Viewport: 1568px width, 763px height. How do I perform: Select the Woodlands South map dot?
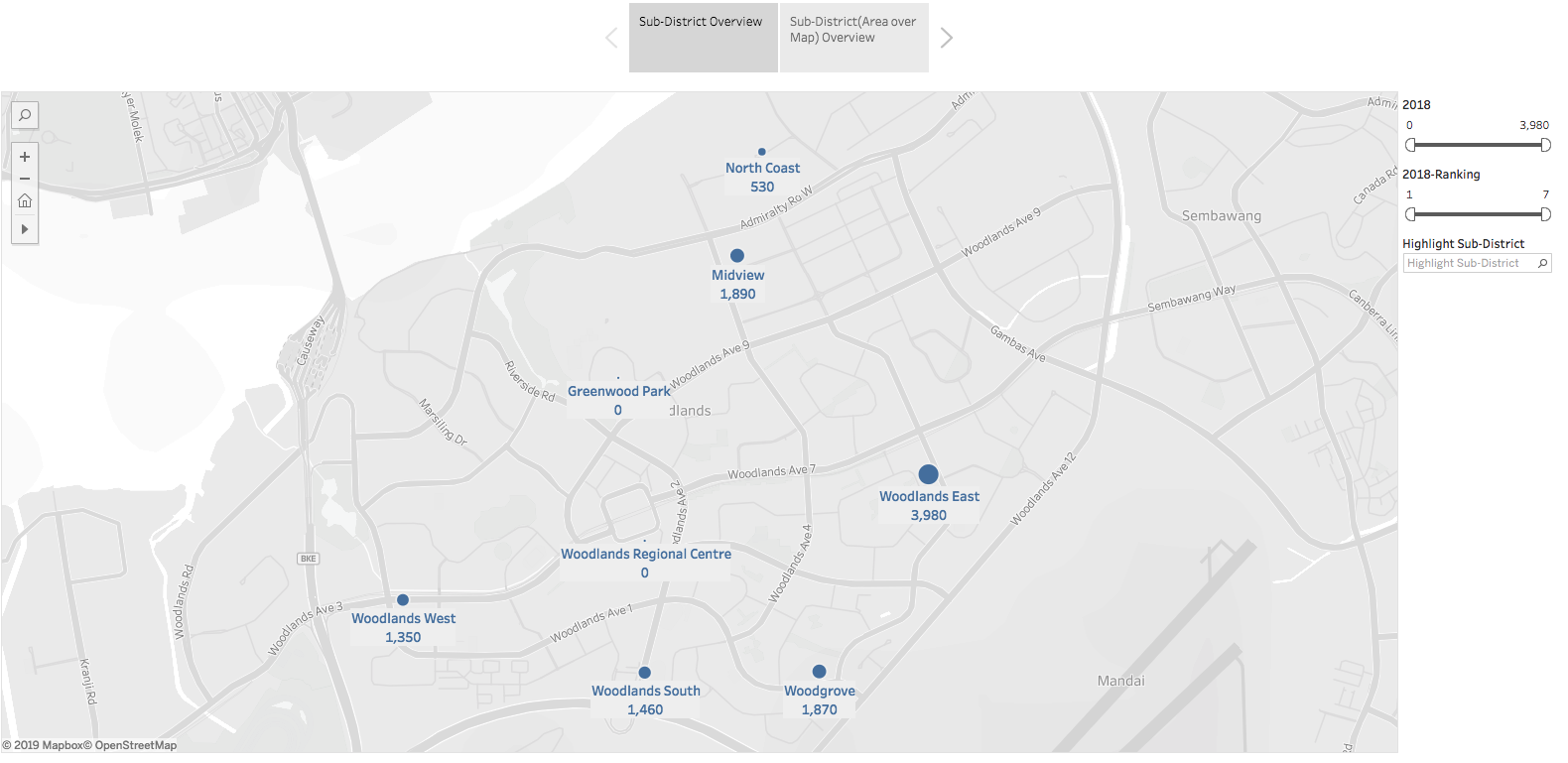[x=645, y=672]
